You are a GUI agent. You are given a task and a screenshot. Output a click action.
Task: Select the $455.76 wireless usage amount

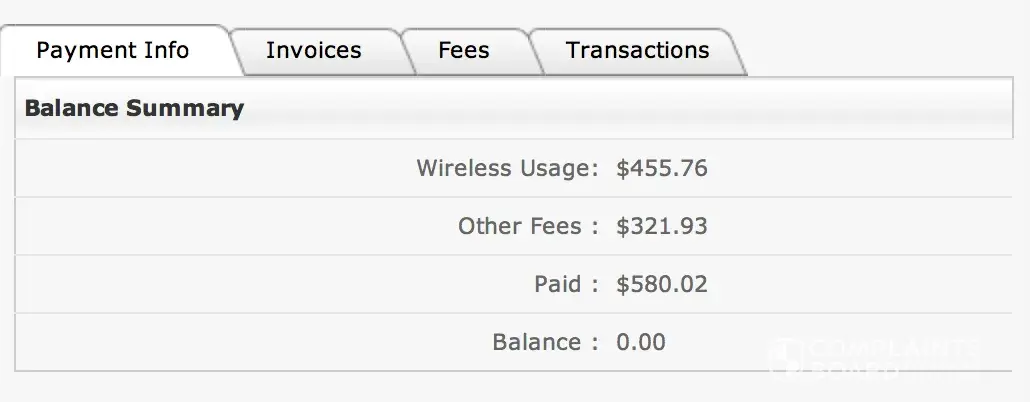pyautogui.click(x=662, y=168)
